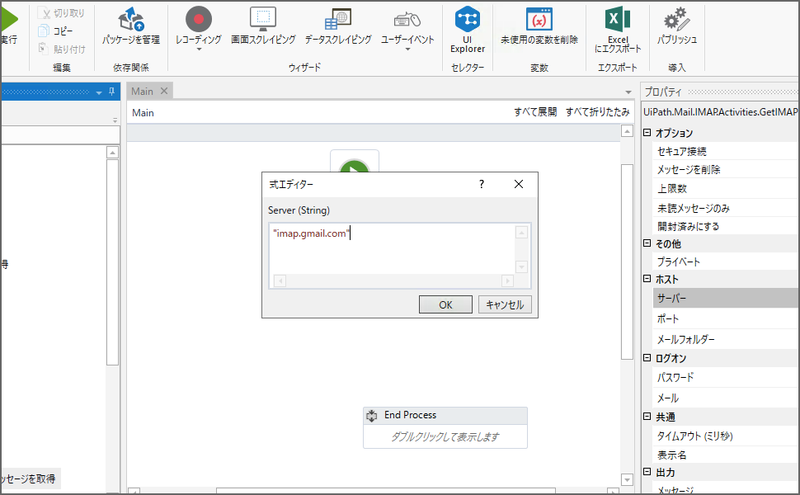Open the Recording dropdown arrow
The height and width of the screenshot is (495, 800).
point(199,50)
